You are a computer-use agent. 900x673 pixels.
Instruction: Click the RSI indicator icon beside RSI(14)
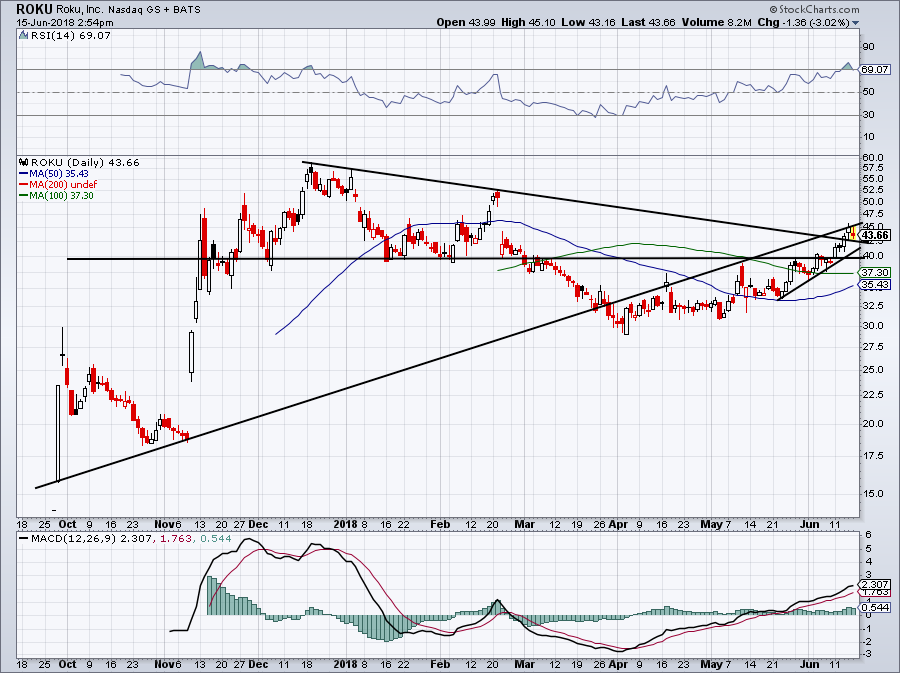pyautogui.click(x=23, y=36)
